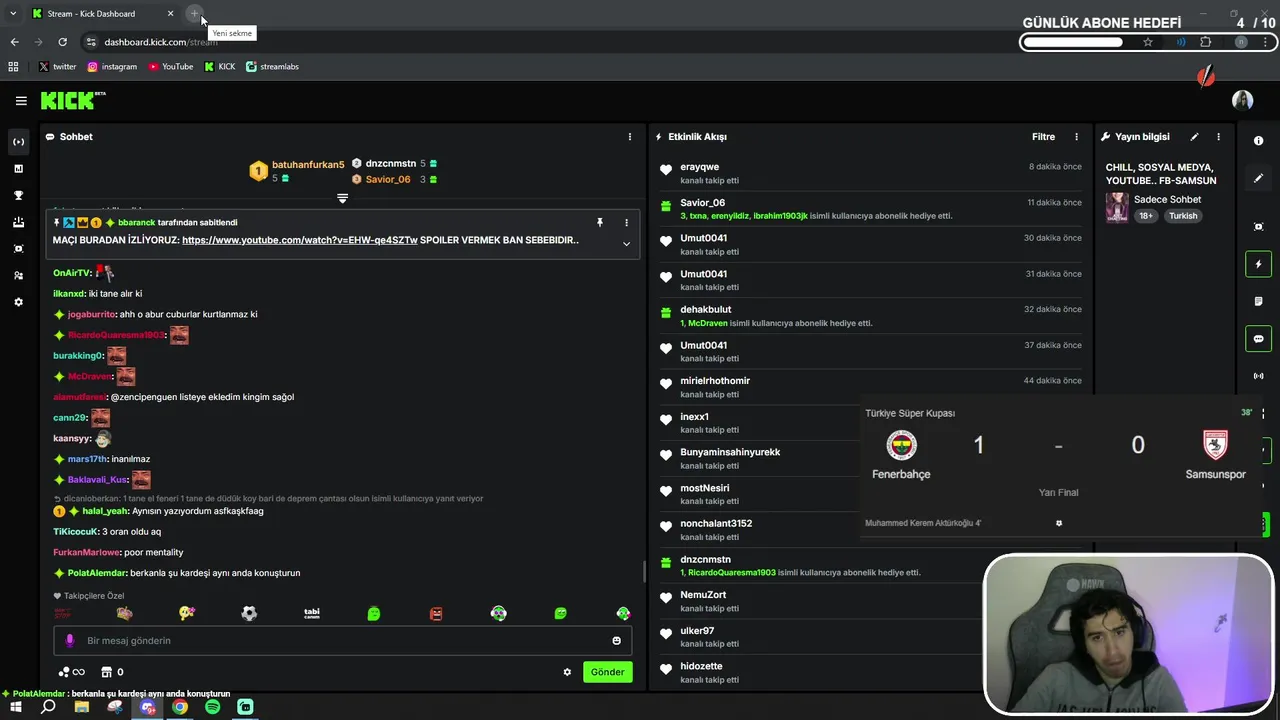Open the browser apps grid icon
Image resolution: width=1280 pixels, height=720 pixels.
13,67
